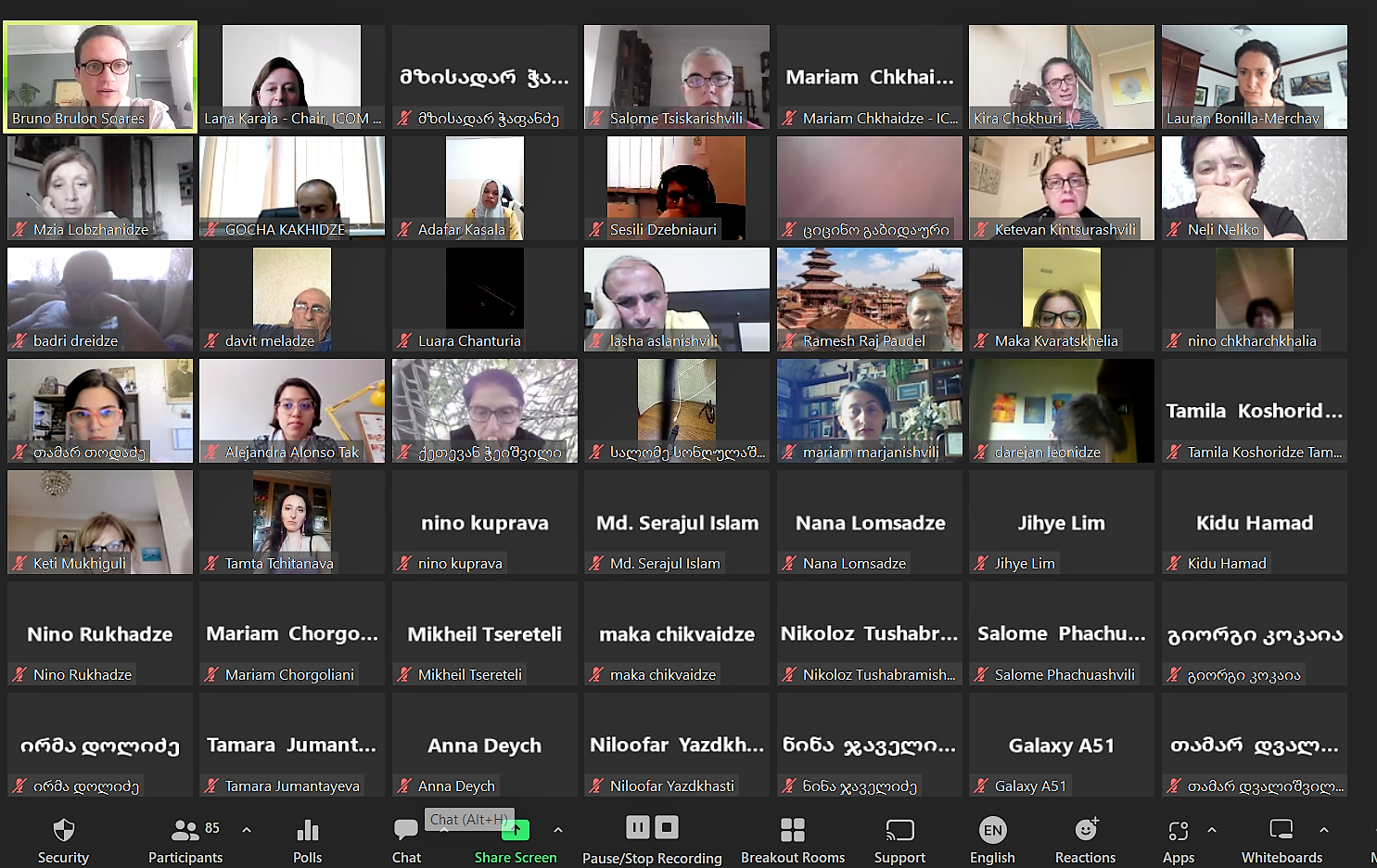
Task: Select Bruno Brulon Soares video tile
Action: [x=100, y=76]
